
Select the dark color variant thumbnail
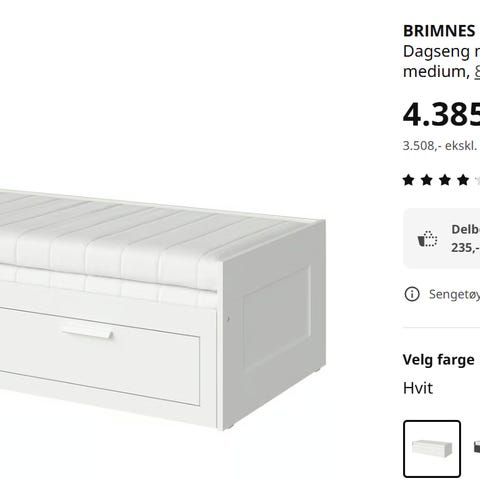pyautogui.click(x=477, y=447)
